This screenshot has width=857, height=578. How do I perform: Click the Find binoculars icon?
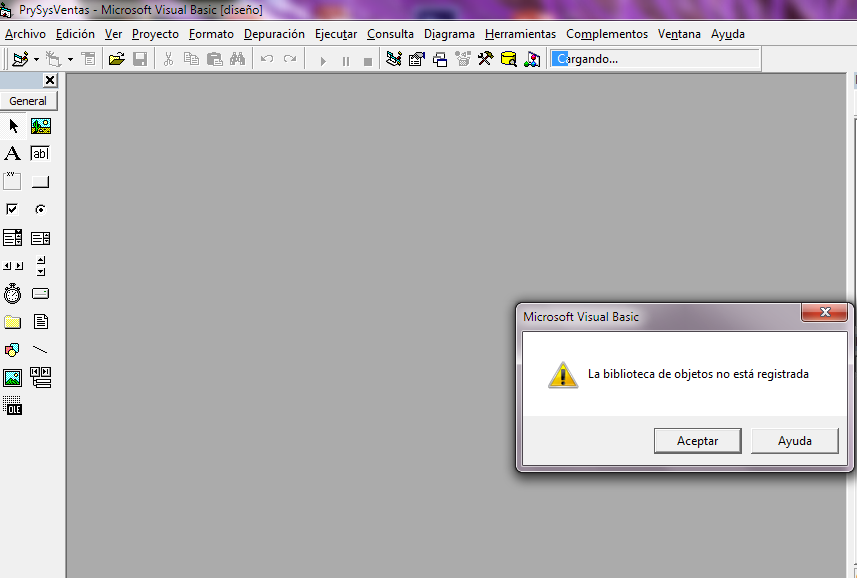[237, 58]
